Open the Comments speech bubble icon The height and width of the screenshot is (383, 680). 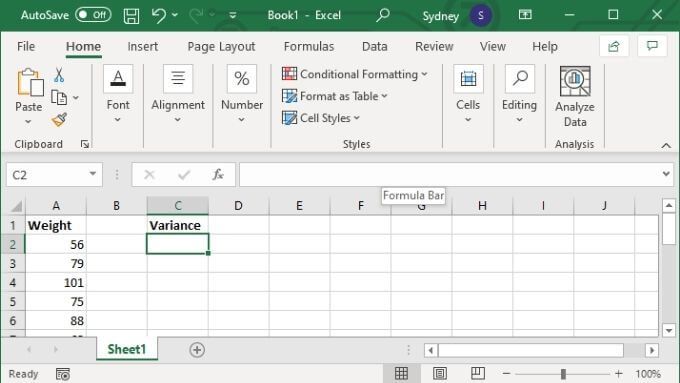652,46
